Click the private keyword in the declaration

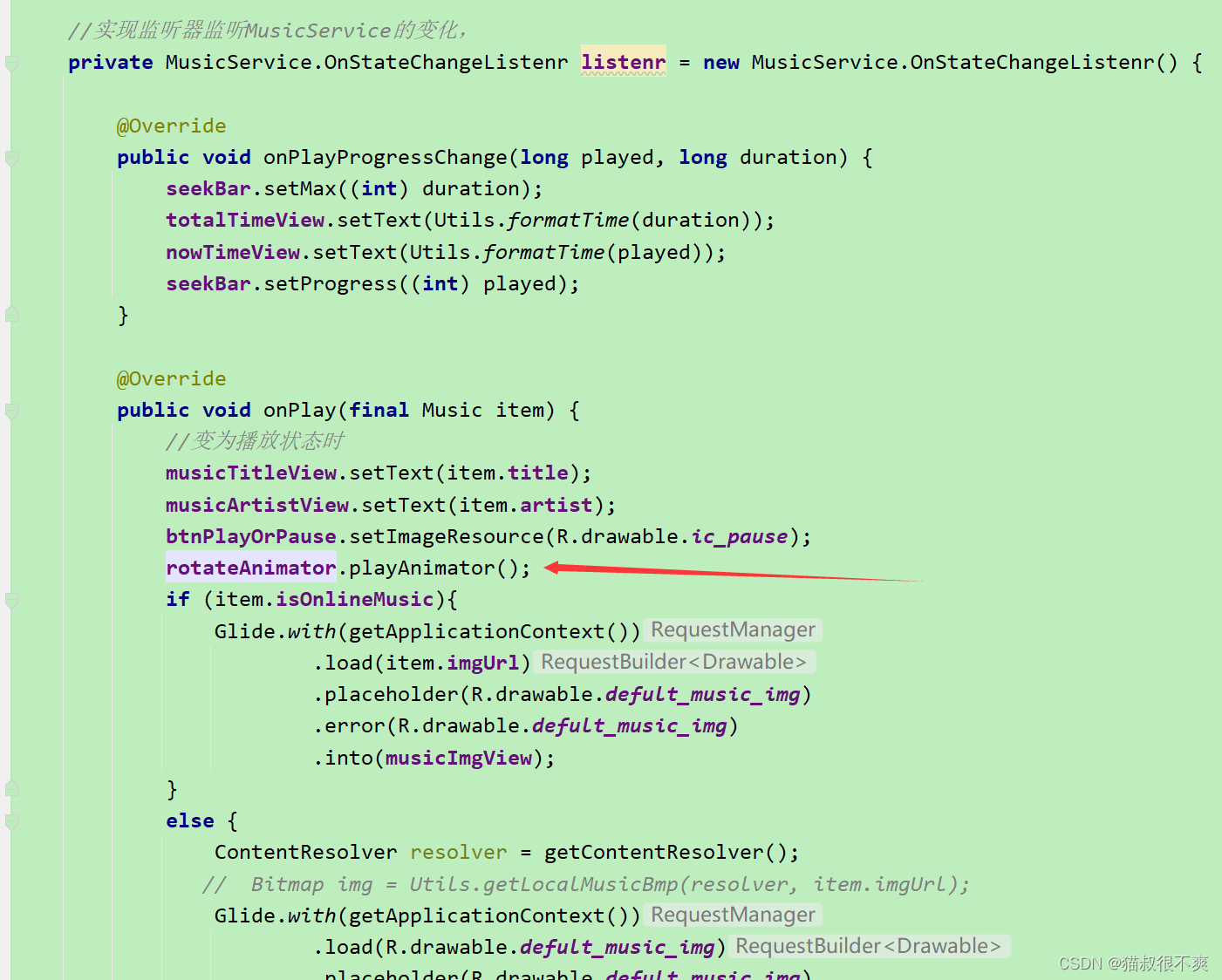pos(111,63)
